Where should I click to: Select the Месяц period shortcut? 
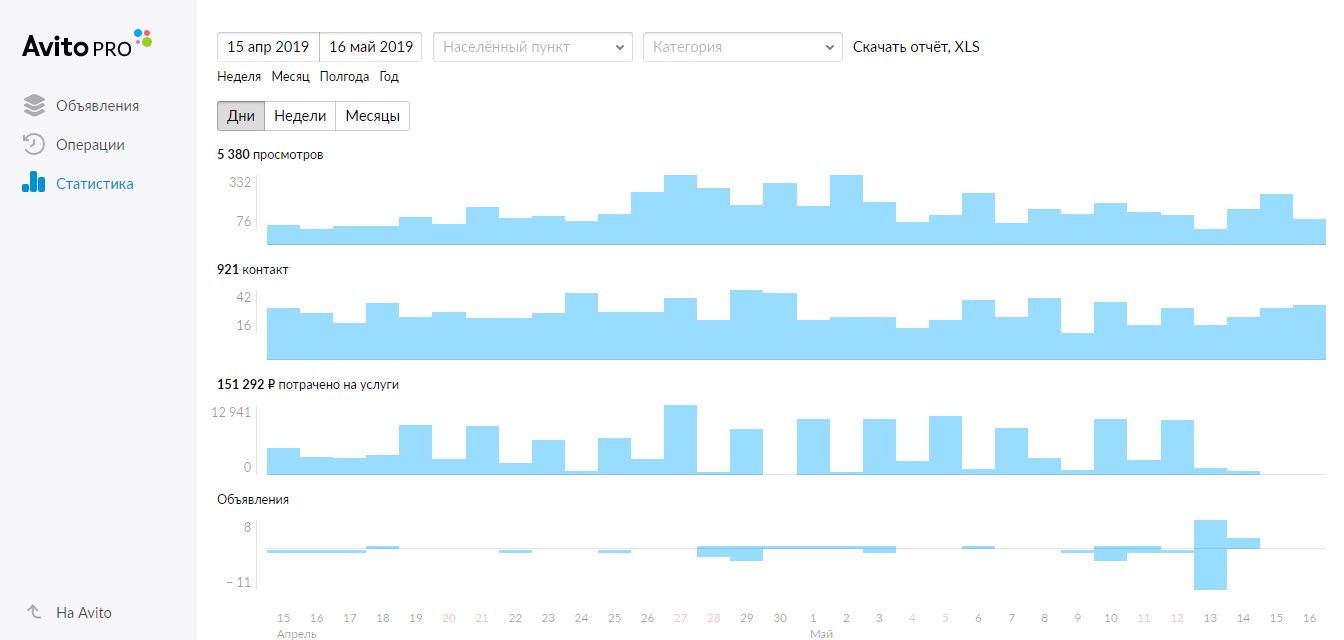tap(290, 77)
